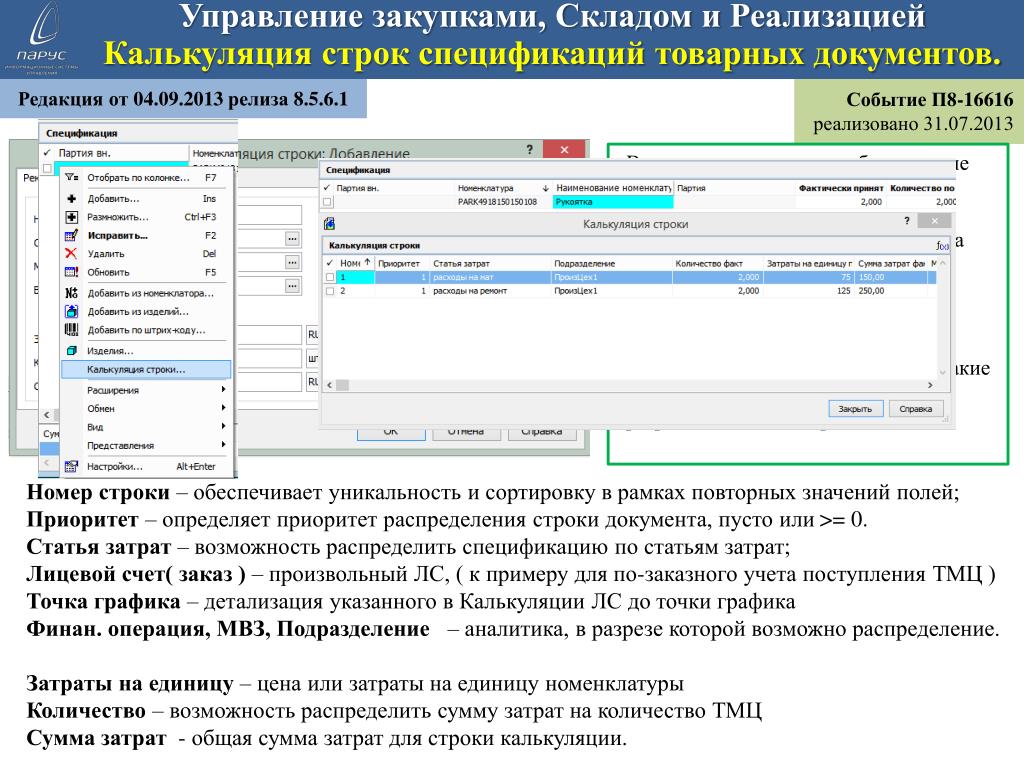Select the Калькуляция строки... menu entry

tap(146, 369)
